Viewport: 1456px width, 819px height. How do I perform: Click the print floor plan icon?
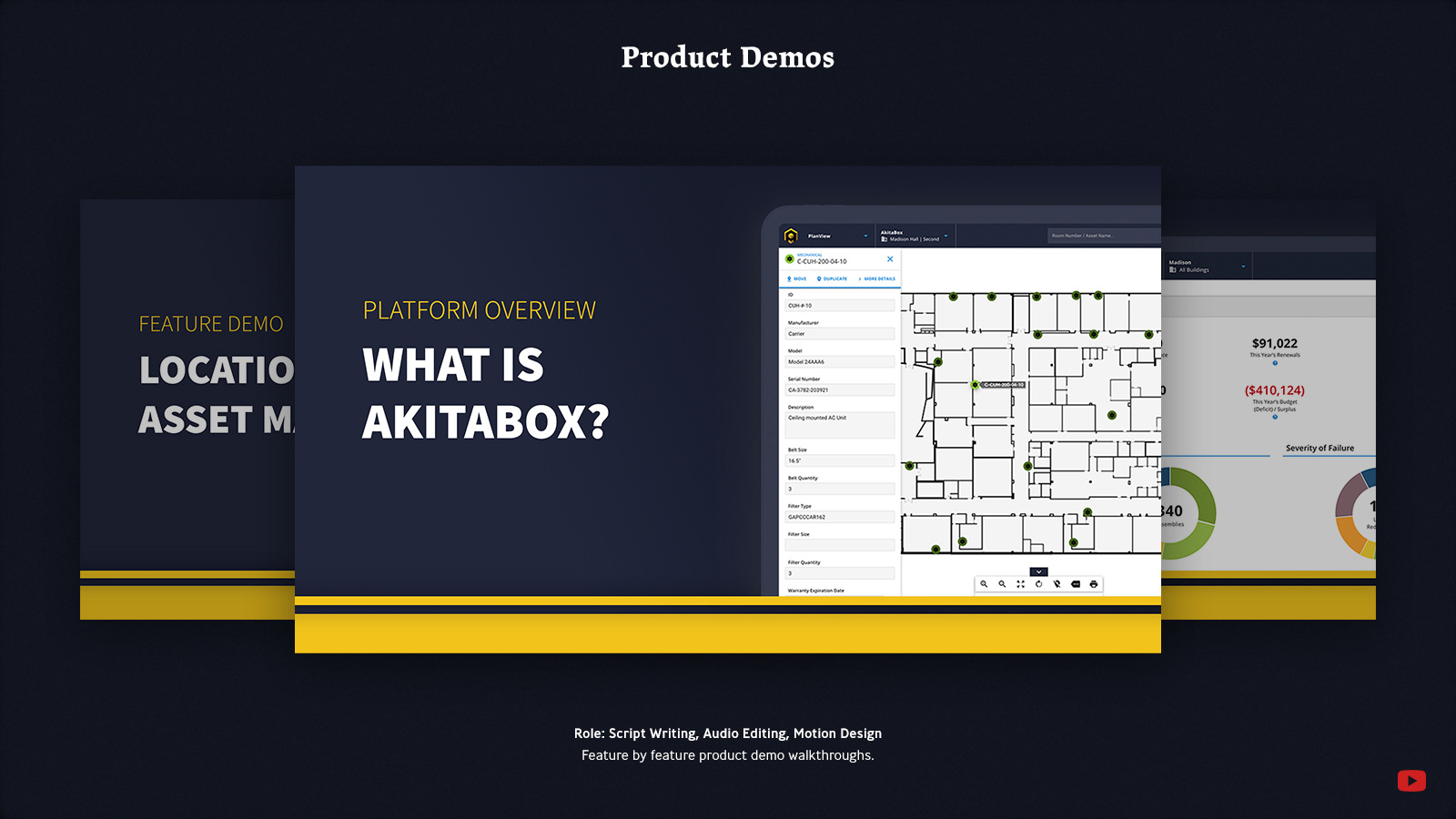1093,584
